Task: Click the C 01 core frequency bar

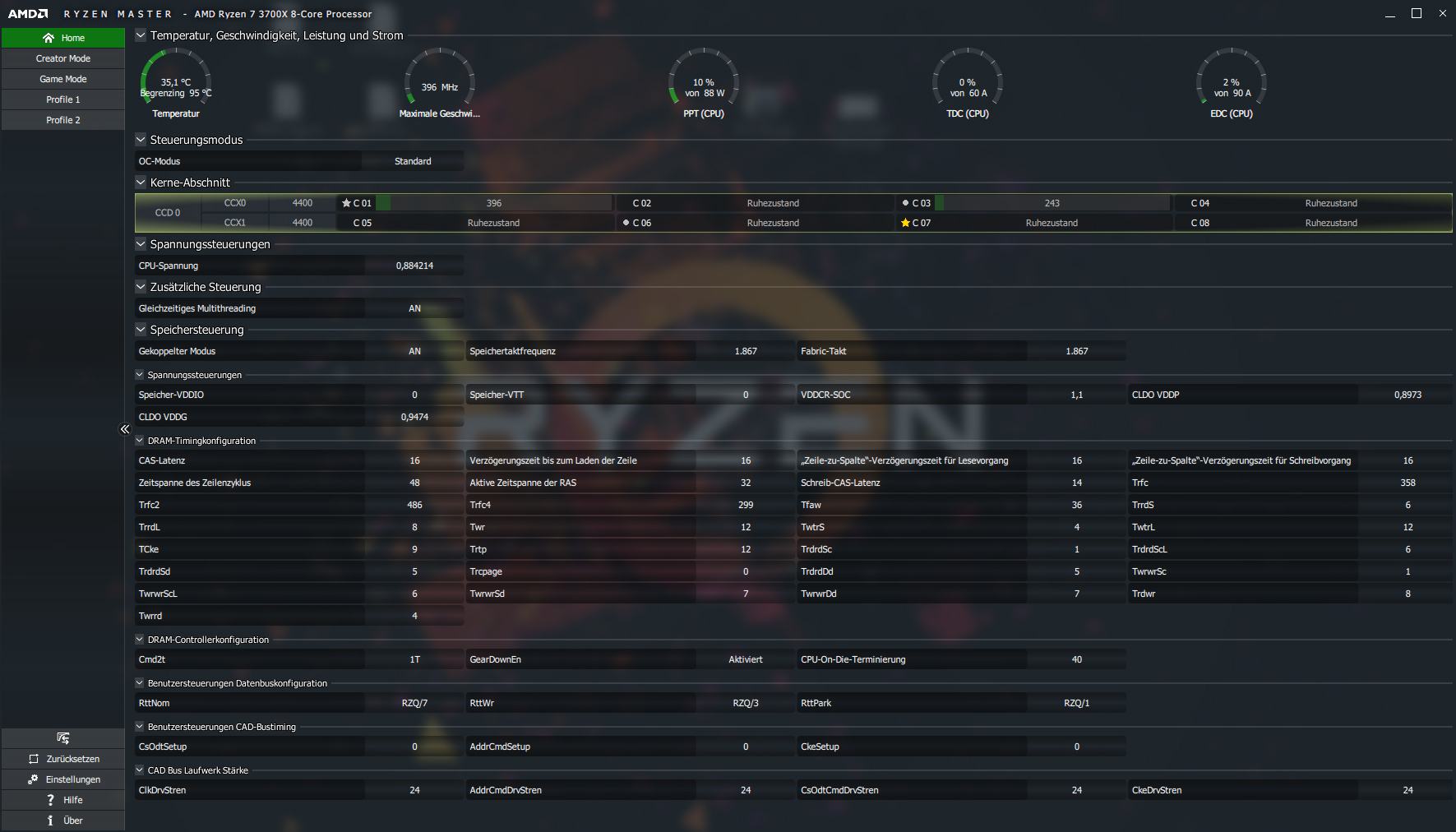Action: pos(493,203)
